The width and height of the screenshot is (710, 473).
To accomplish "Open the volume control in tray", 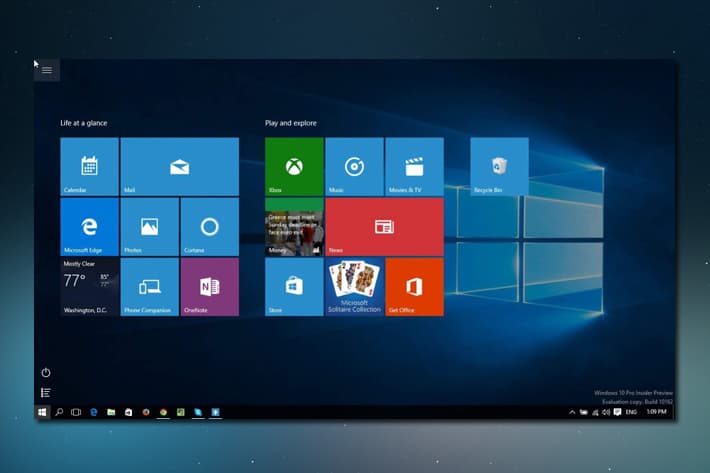I will coord(606,412).
